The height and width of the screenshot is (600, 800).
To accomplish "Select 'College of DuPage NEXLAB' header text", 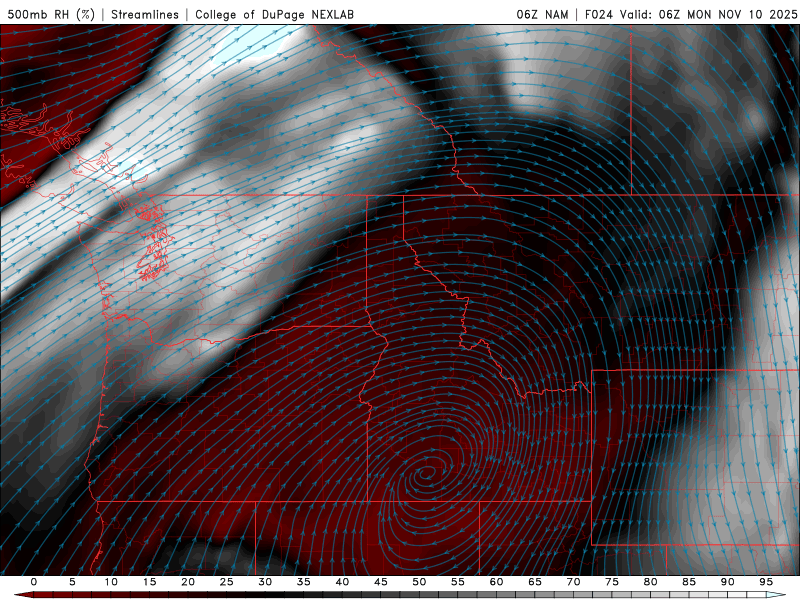I will [x=274, y=14].
